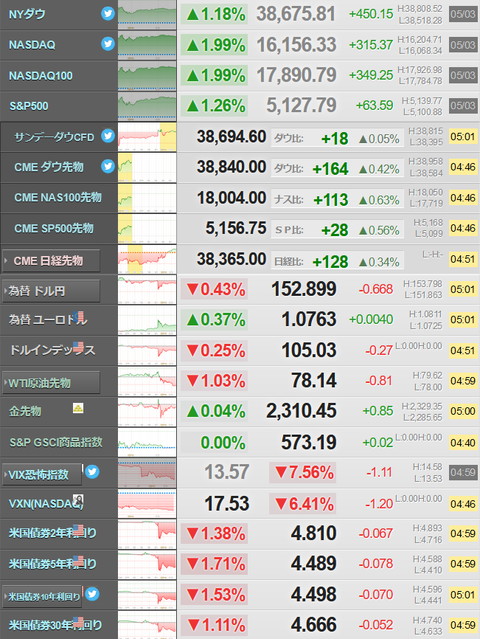Click the 05/03 date badge for NYダウ
The height and width of the screenshot is (639, 480).
pyautogui.click(x=463, y=14)
